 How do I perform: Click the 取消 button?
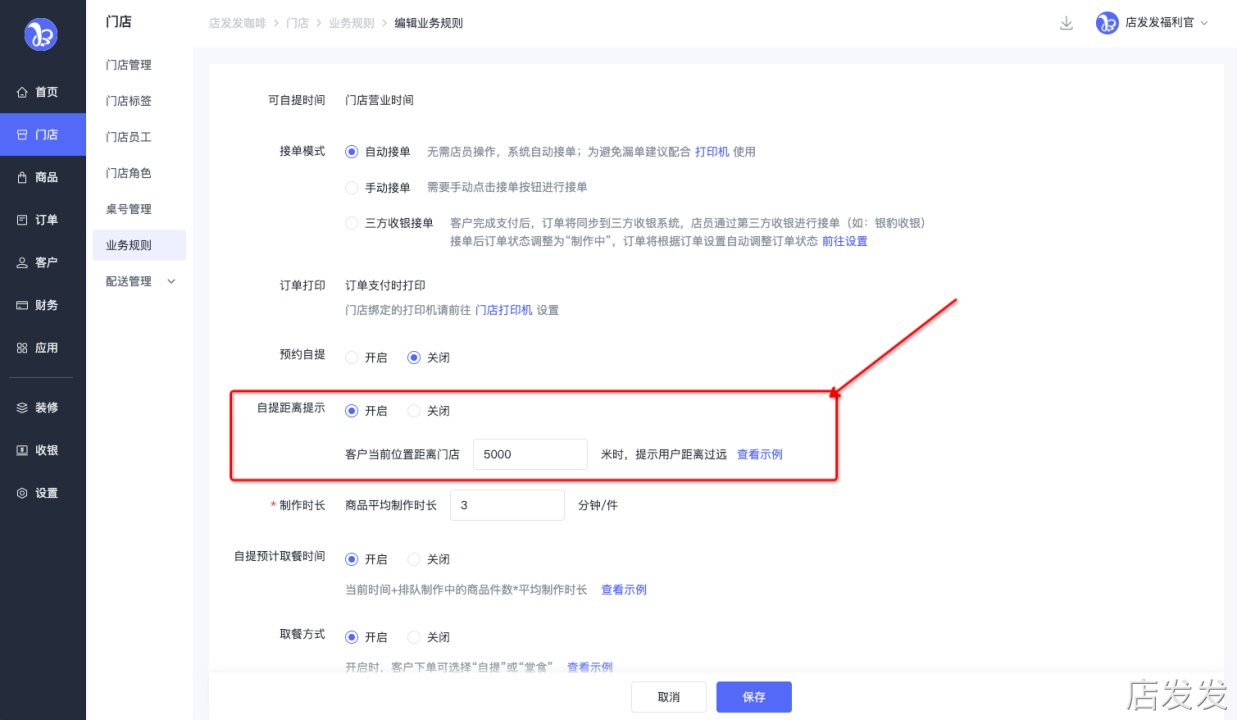click(x=669, y=697)
